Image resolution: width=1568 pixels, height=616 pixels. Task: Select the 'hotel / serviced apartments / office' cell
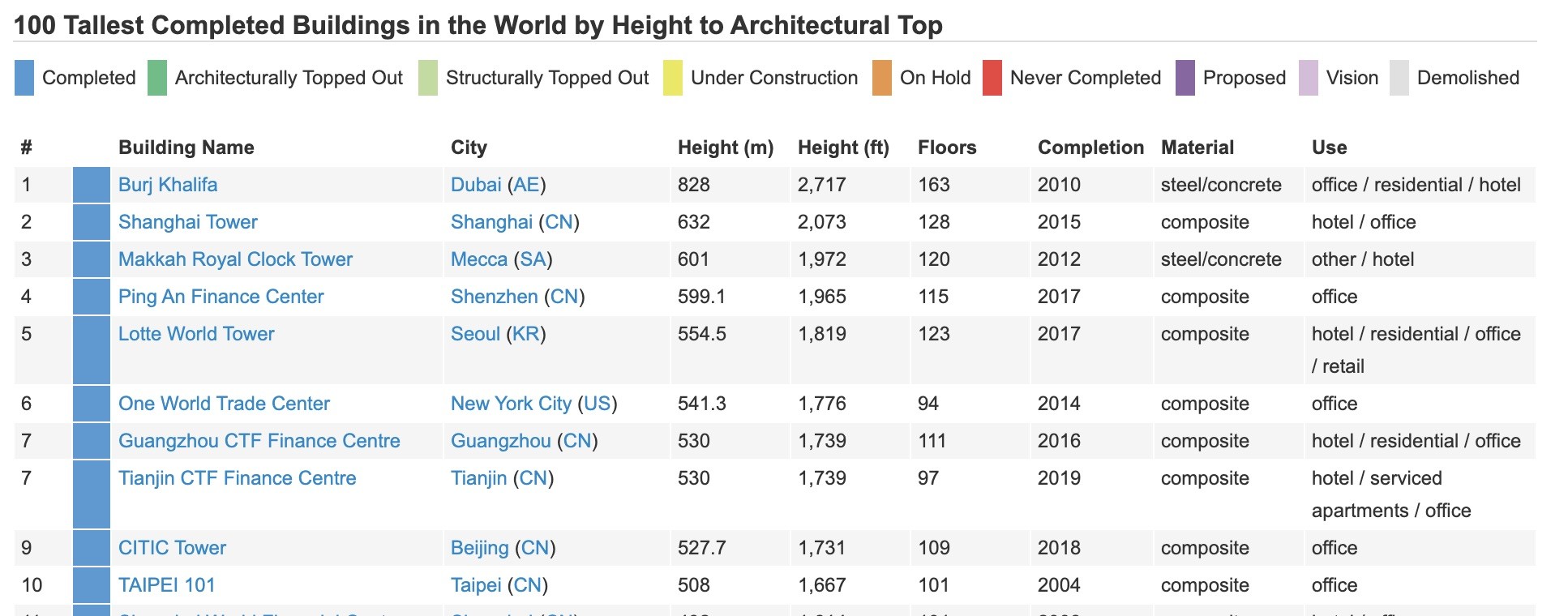tap(1391, 494)
